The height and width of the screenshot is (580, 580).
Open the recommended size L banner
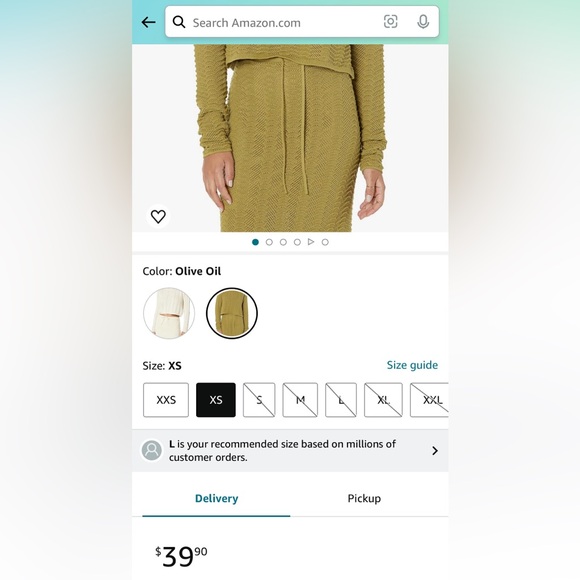point(290,451)
